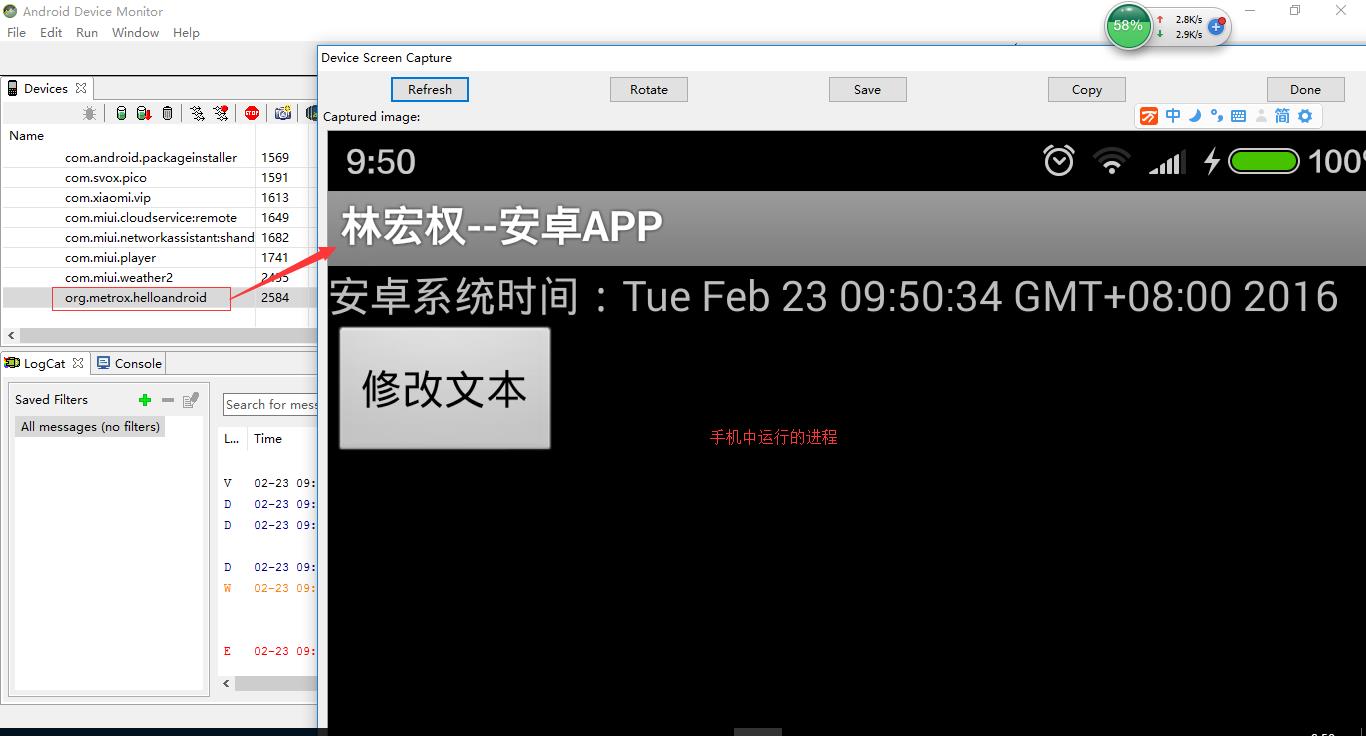Open the File menu

click(16, 32)
